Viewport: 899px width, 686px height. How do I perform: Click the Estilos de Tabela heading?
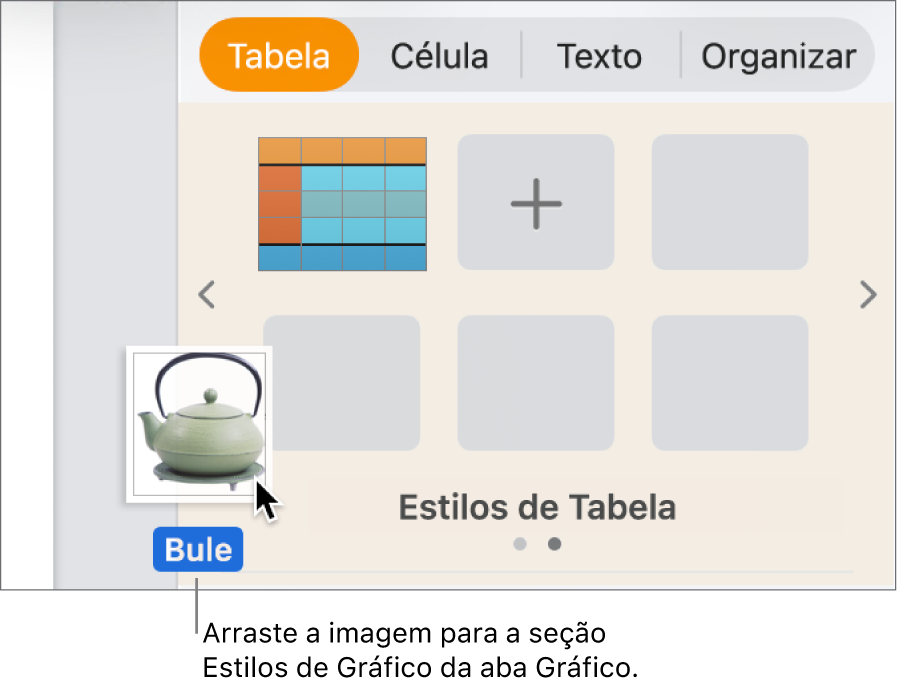click(x=536, y=507)
